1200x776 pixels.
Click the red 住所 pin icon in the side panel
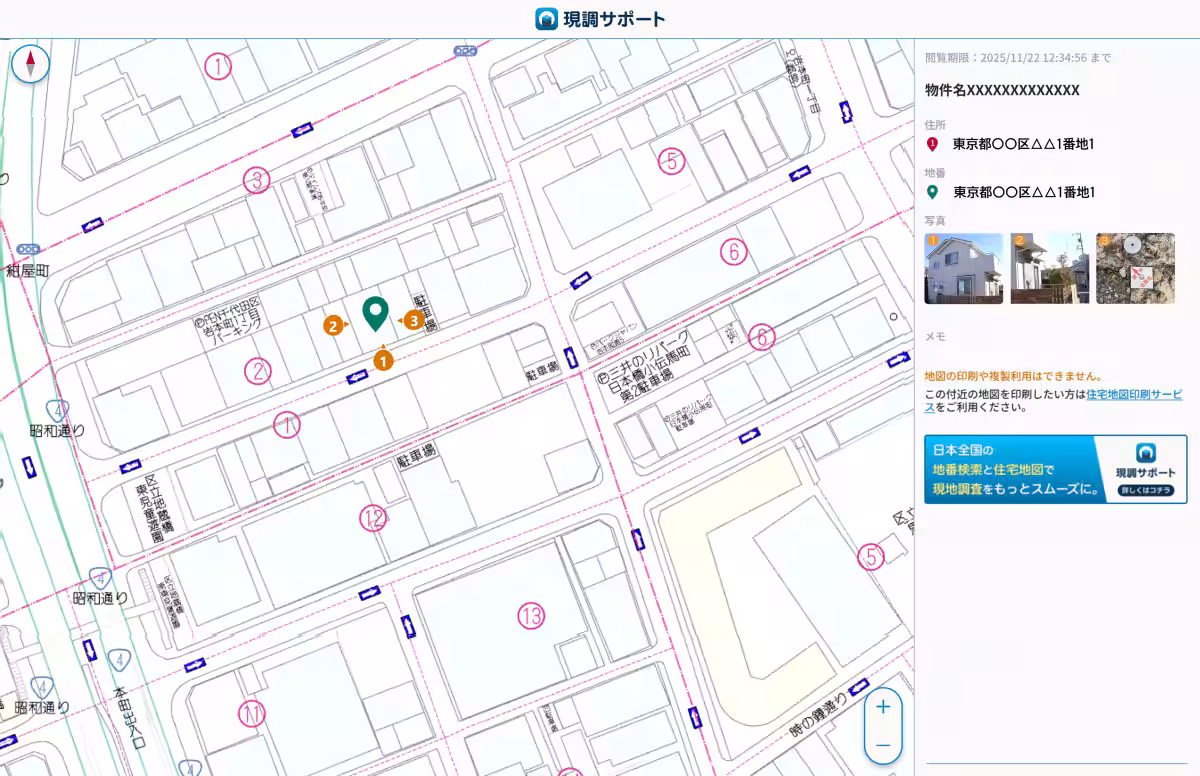[x=932, y=144]
